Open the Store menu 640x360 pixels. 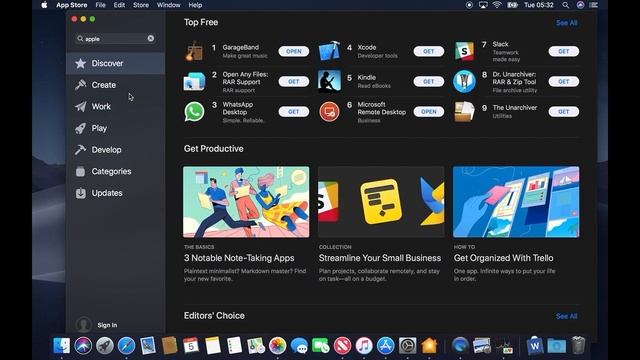pos(141,5)
